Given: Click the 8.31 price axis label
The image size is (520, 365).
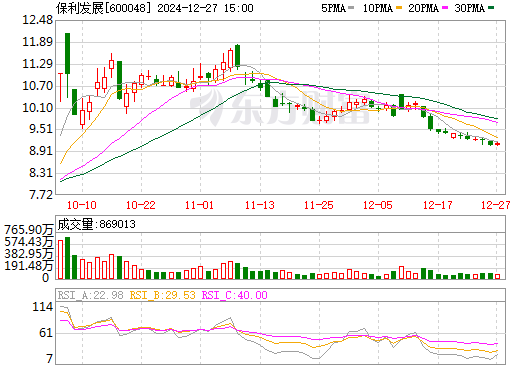Looking at the screenshot, I should 40,173.
